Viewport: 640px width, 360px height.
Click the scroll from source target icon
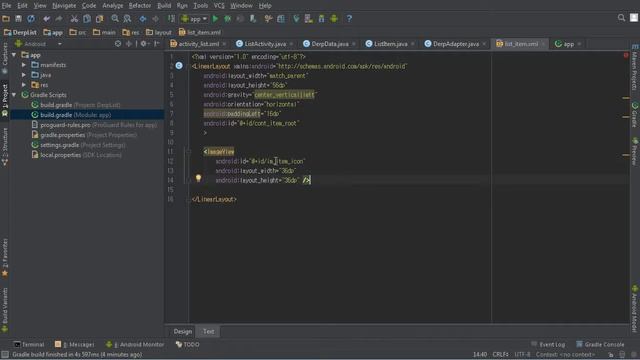(118, 44)
